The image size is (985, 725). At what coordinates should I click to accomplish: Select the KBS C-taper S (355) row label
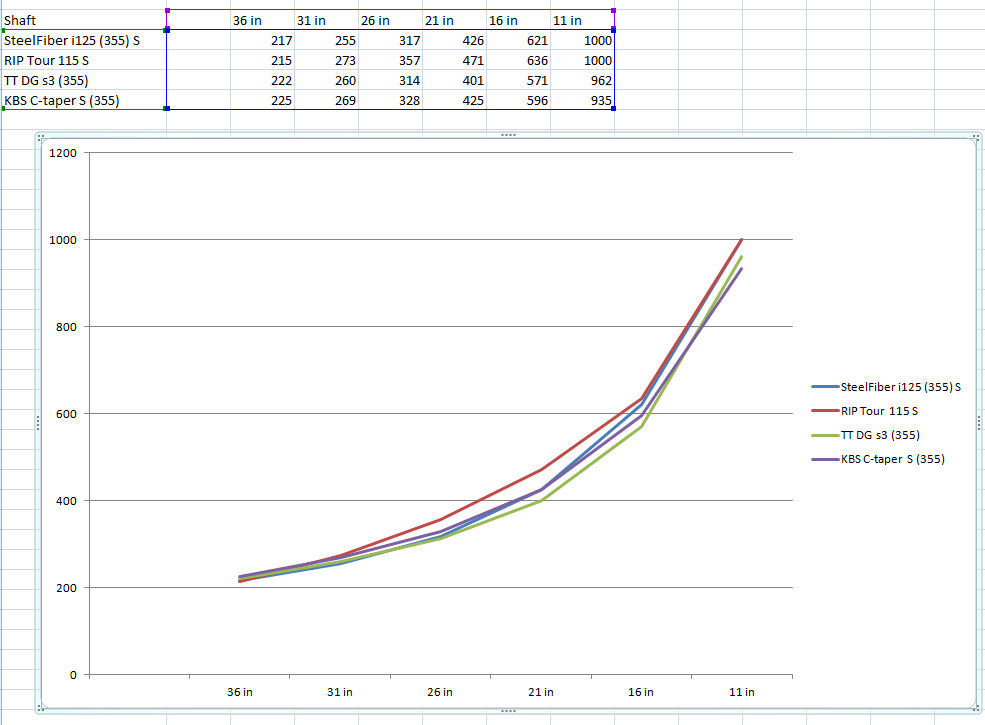coord(84,101)
